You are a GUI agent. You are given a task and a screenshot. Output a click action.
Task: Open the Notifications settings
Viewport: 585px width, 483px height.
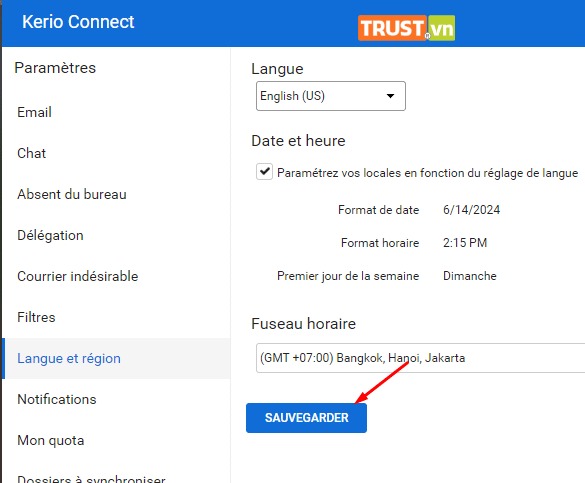(57, 399)
